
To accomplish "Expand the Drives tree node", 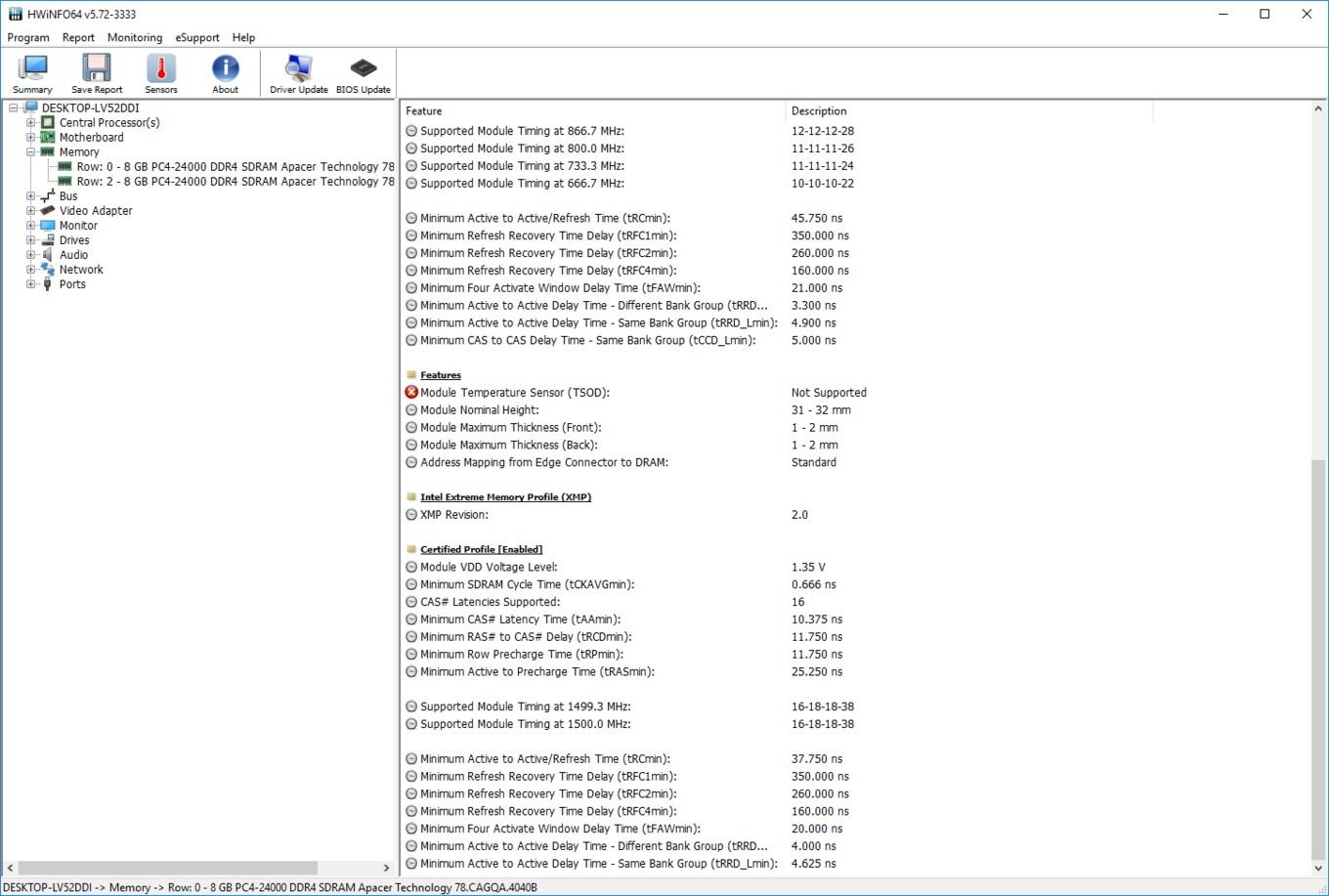I will coord(30,239).
